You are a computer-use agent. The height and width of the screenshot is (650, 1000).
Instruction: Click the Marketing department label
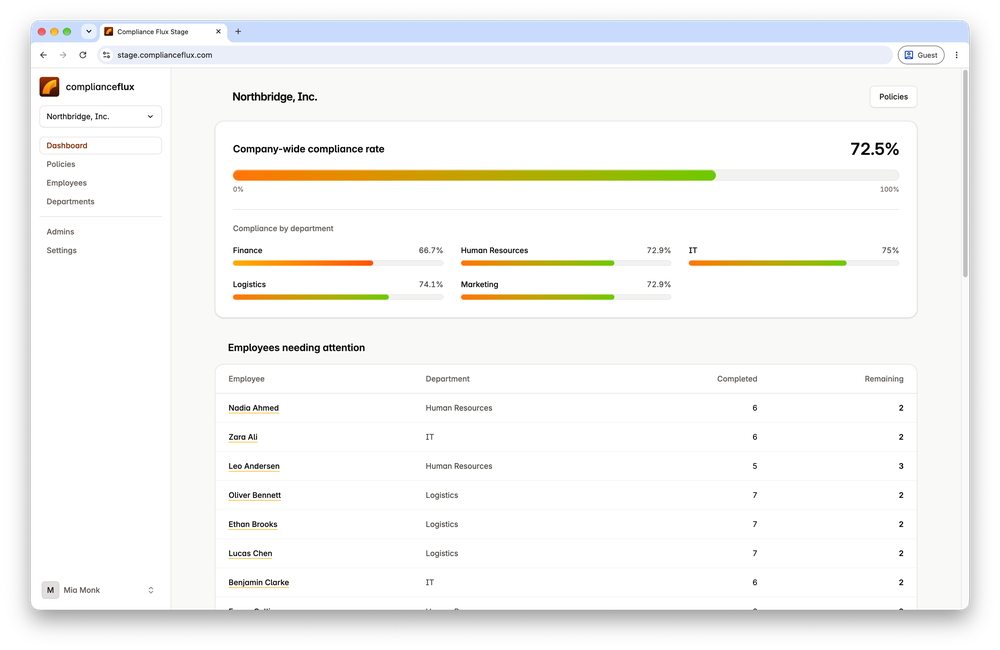479,284
